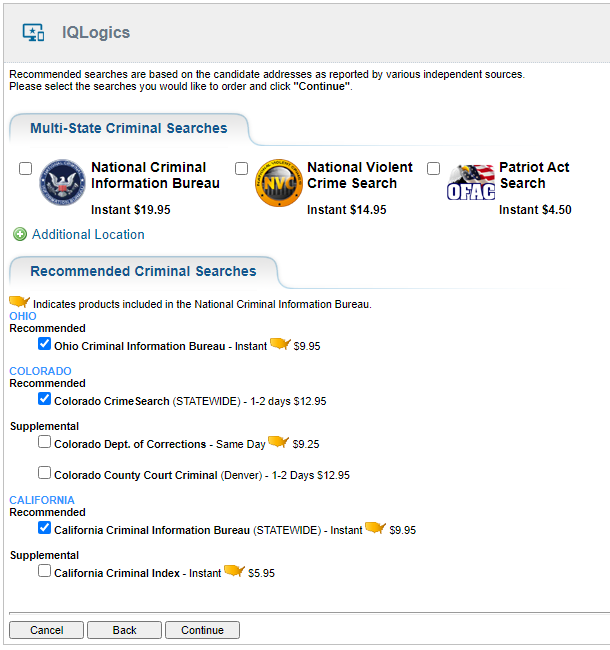Click the Instant $19.95 price text
Image resolution: width=610 pixels, height=650 pixels.
tap(131, 210)
